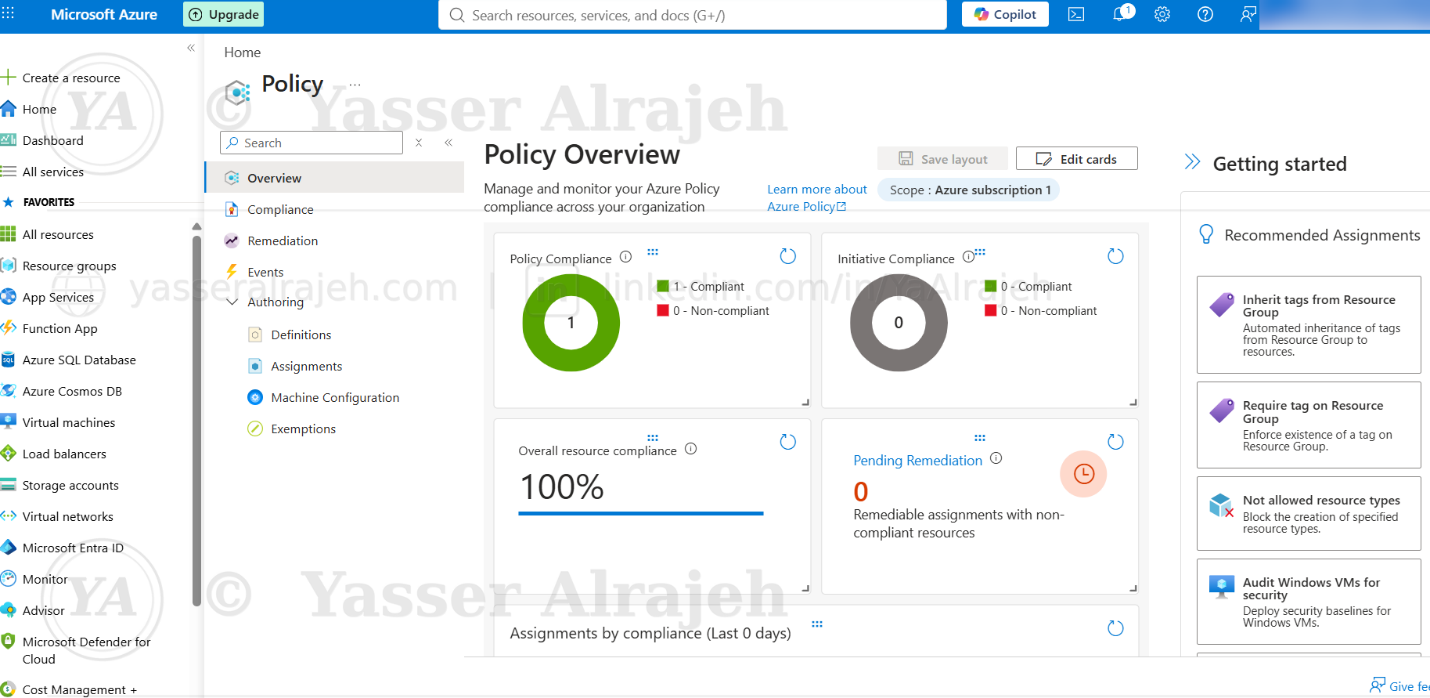Focus the global search resources field
Viewport: 1430px width, 698px height.
[692, 15]
